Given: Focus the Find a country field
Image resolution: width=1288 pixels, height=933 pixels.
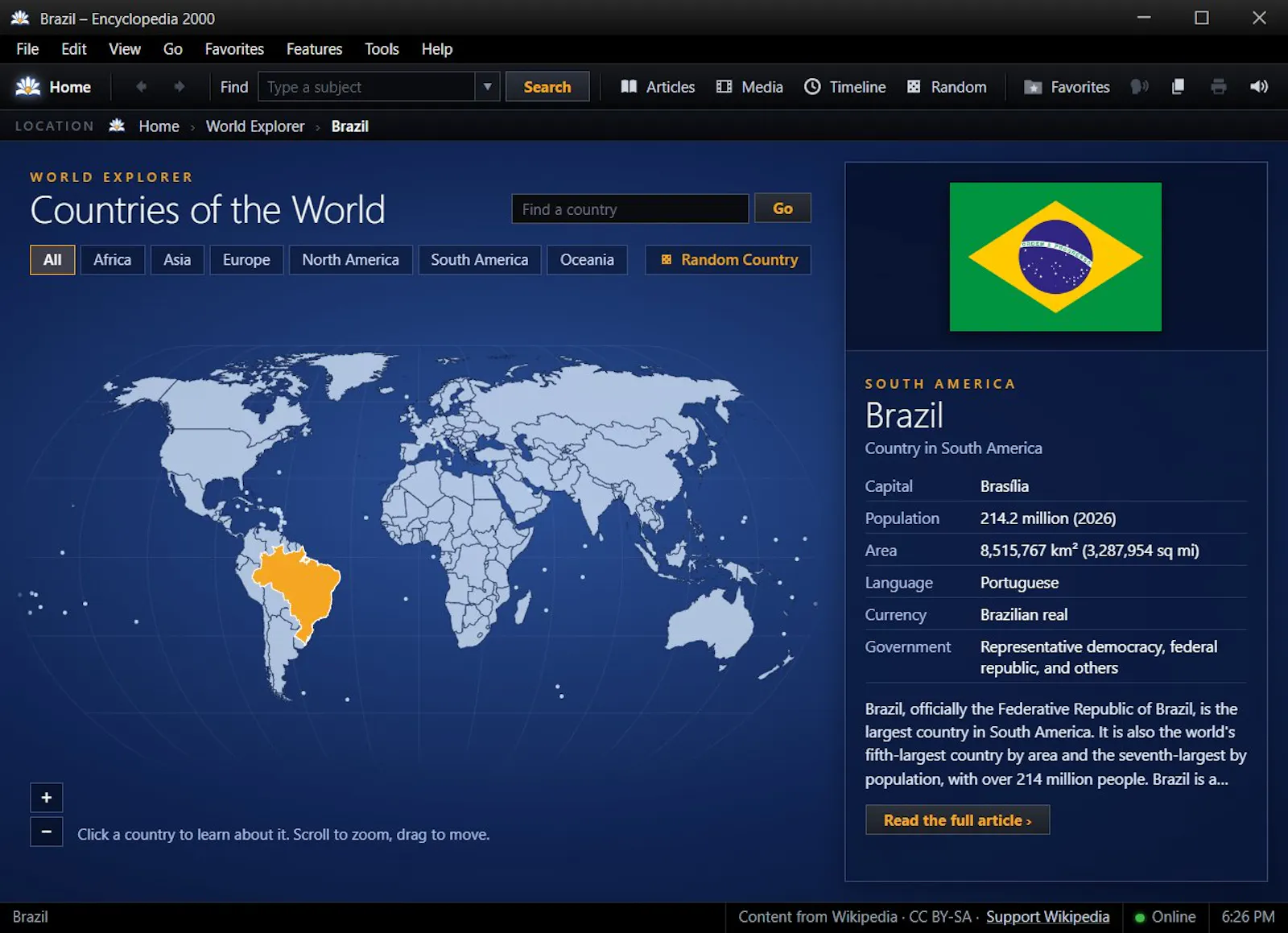Looking at the screenshot, I should [630, 208].
